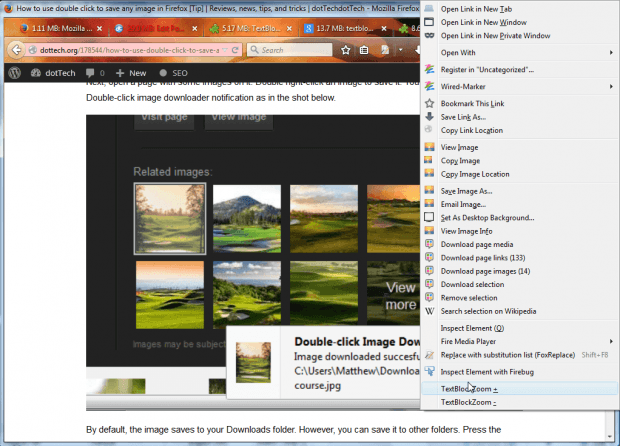Close the 1.11 MB: Mozilla tab
Screen dimensions: 620x446
[x=99, y=28]
